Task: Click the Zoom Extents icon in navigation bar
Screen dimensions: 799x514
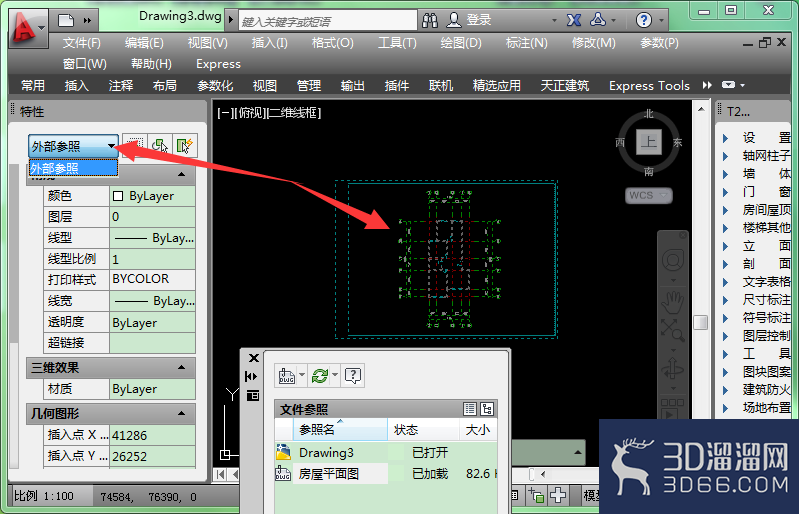Action: [673, 330]
